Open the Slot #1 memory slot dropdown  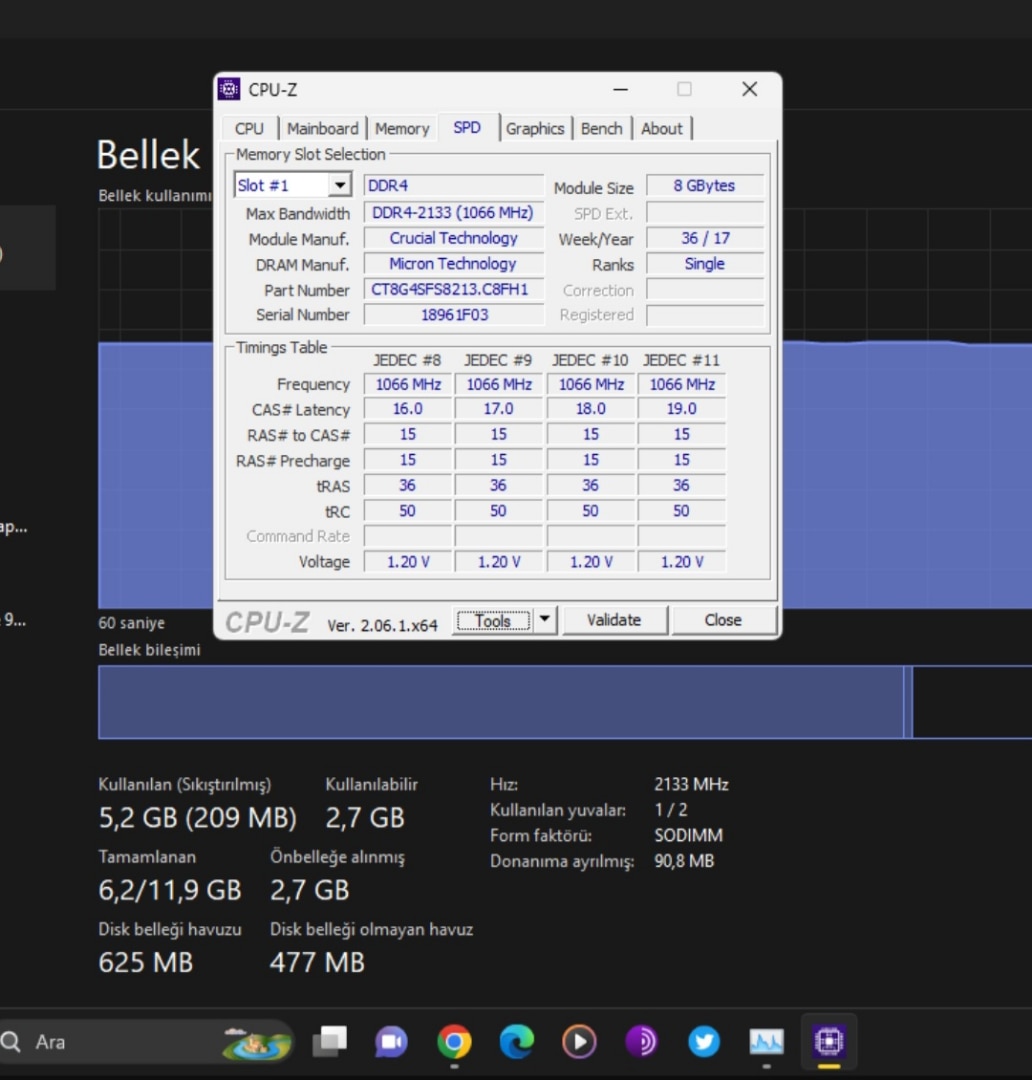(x=340, y=186)
